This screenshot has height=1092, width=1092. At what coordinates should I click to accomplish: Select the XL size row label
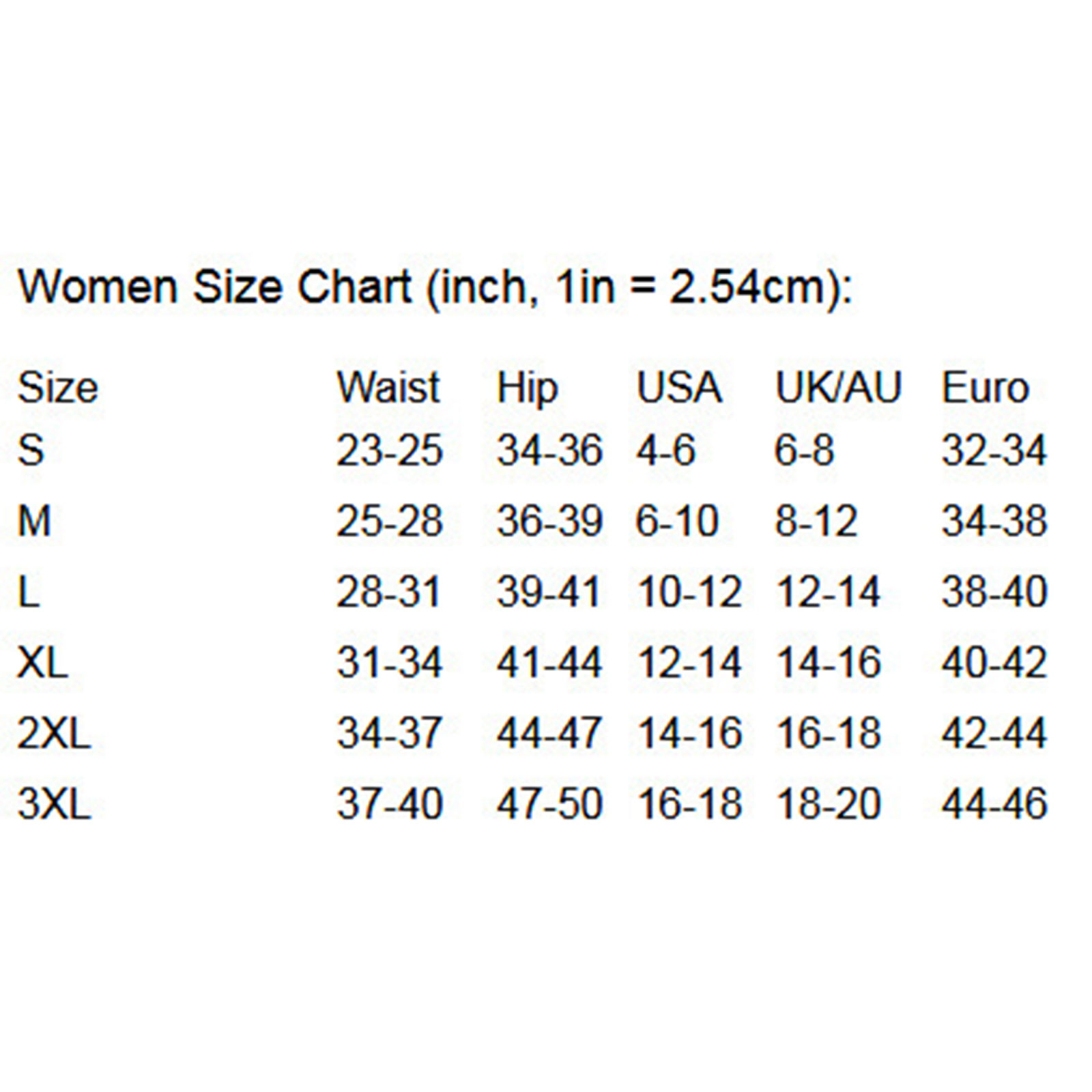pos(42,663)
